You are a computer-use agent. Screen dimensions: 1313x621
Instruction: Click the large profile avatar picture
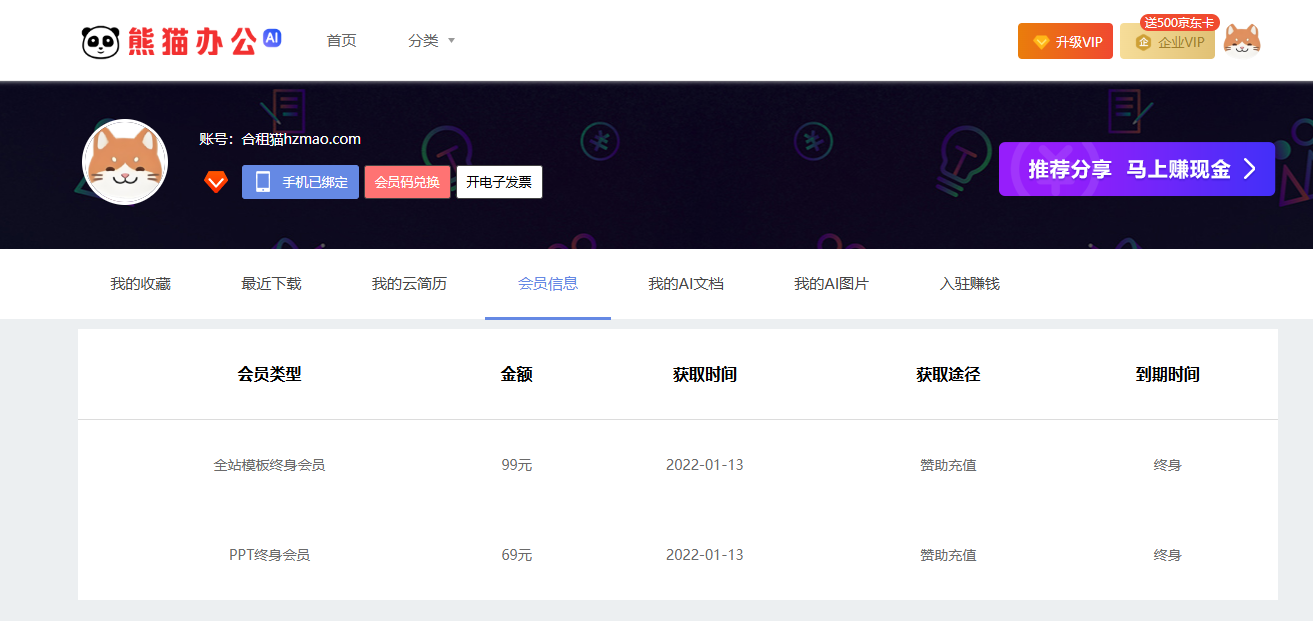point(125,162)
